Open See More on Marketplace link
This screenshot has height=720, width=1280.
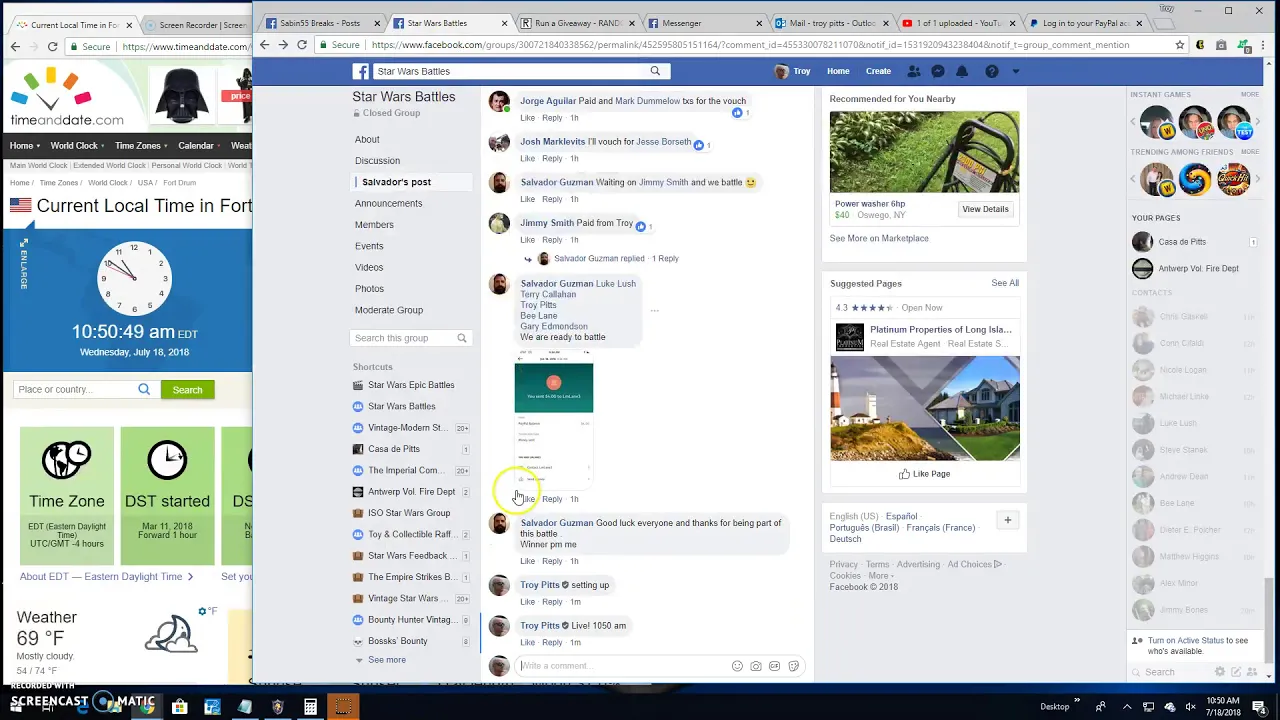coord(879,238)
